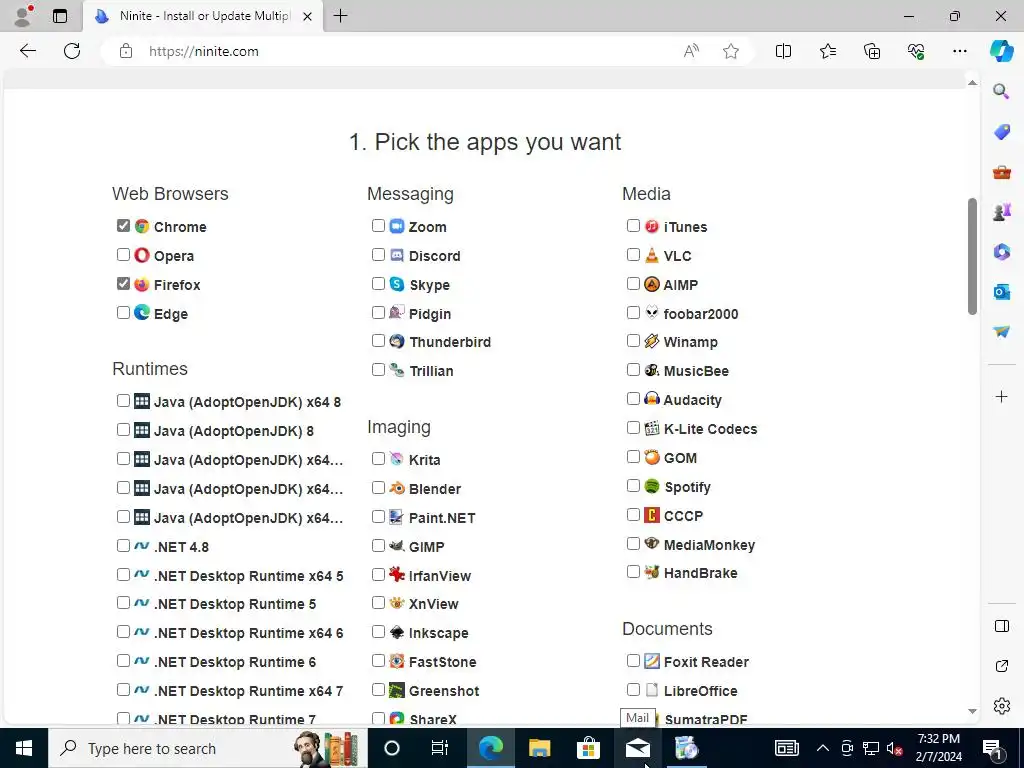Click the Zoom app icon
The image size is (1024, 768).
[397, 226]
